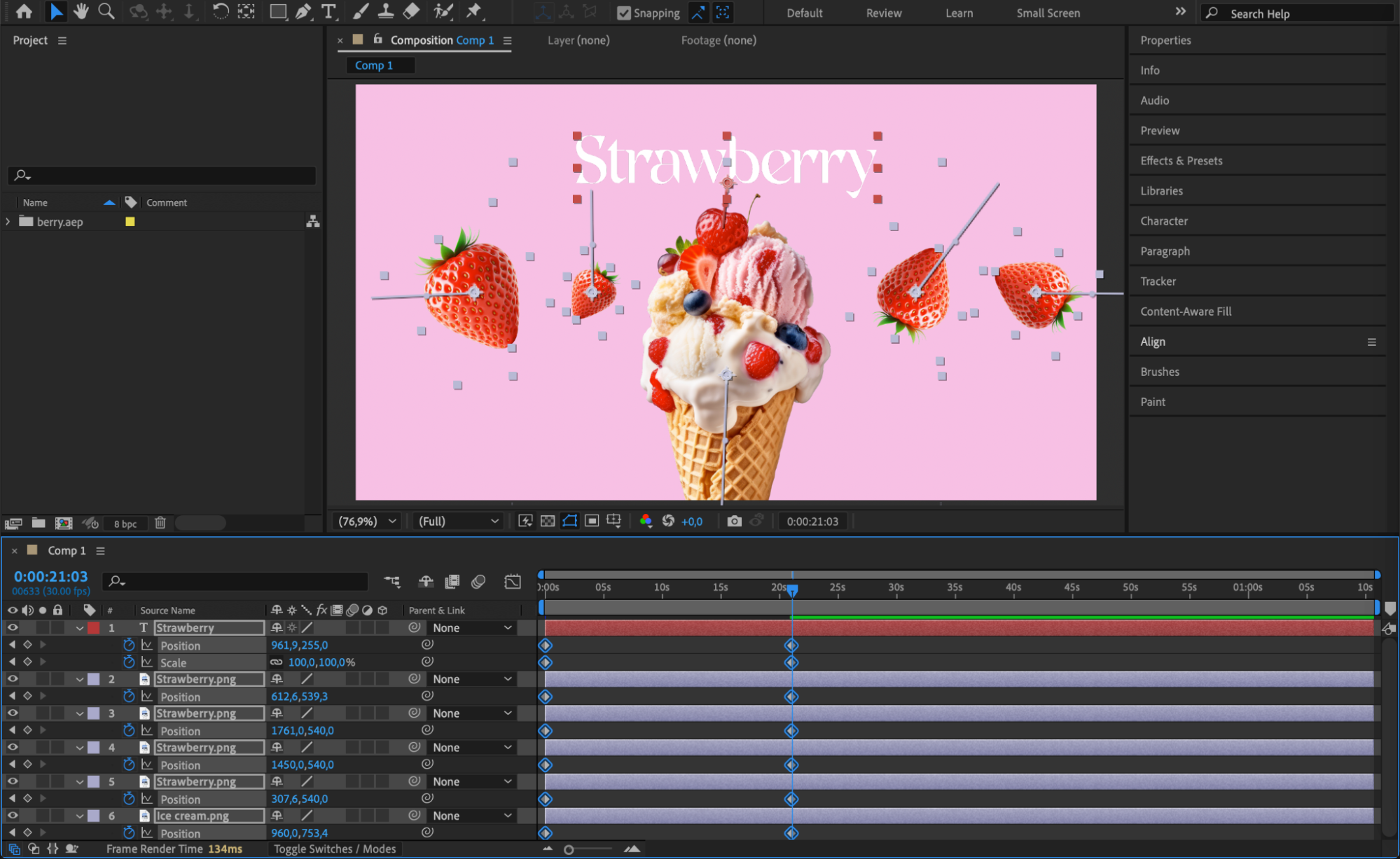Click the Take Snapshot camera icon
Screen dimensions: 1400x859
click(733, 521)
